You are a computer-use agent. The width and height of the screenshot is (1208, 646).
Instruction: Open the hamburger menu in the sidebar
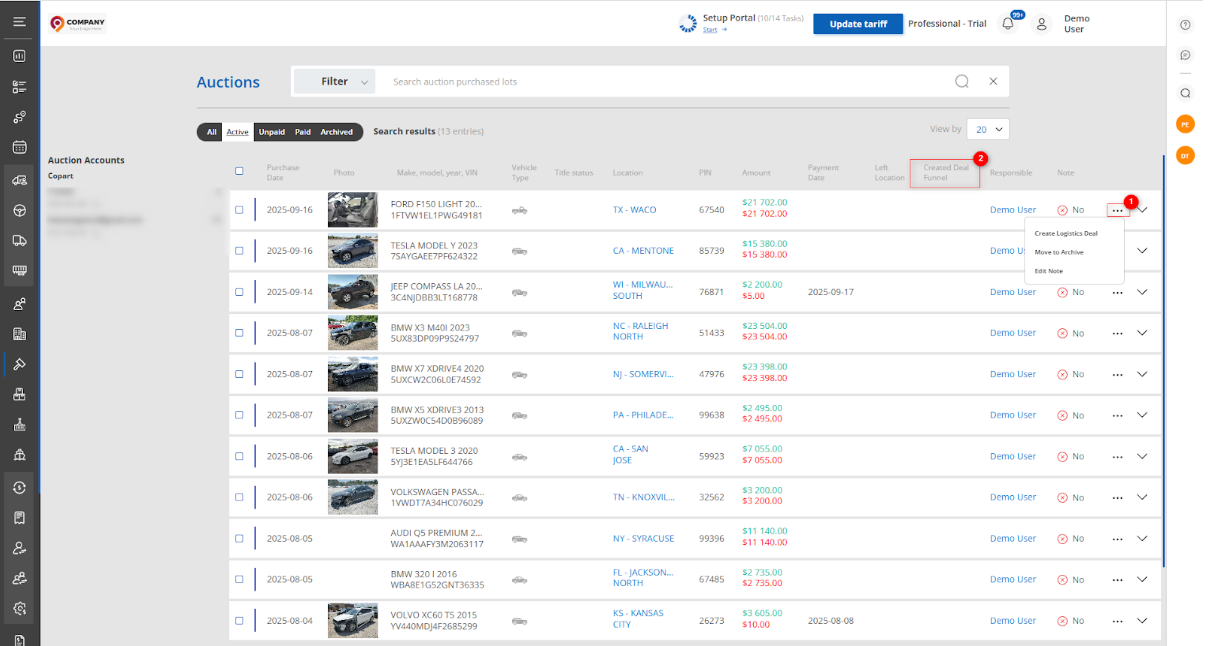[x=19, y=22]
